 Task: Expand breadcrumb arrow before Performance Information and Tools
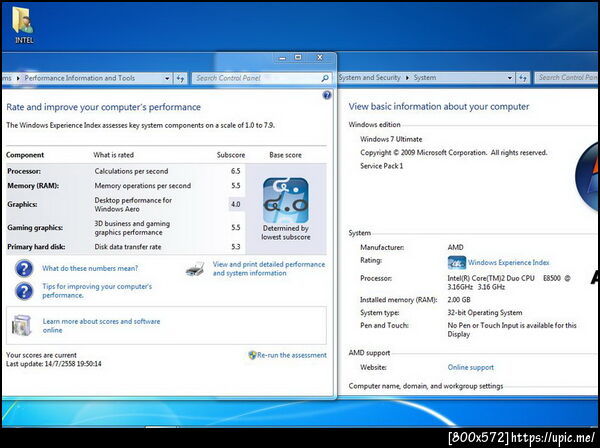coord(18,78)
